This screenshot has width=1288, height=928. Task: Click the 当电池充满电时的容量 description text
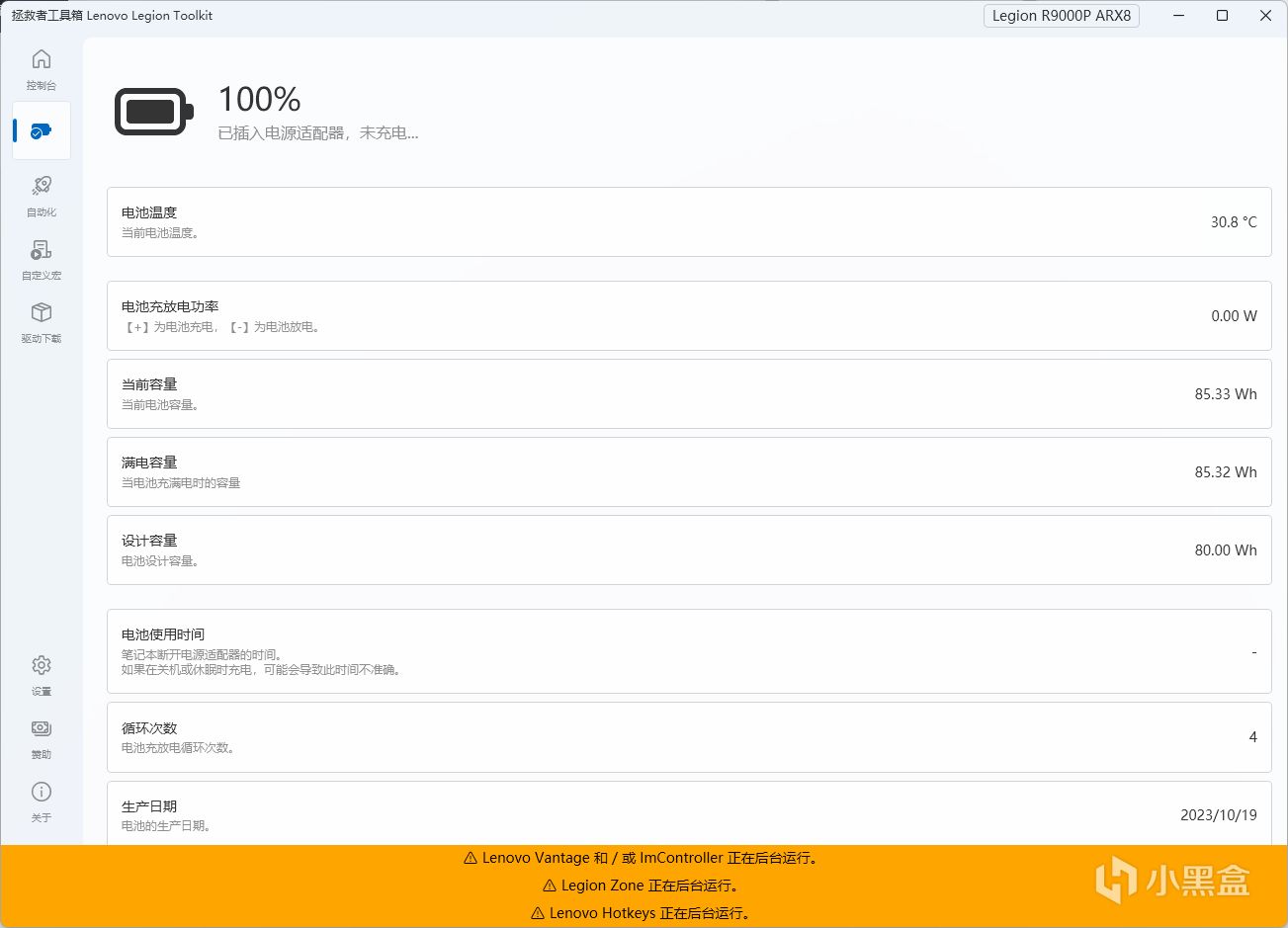pyautogui.click(x=181, y=483)
